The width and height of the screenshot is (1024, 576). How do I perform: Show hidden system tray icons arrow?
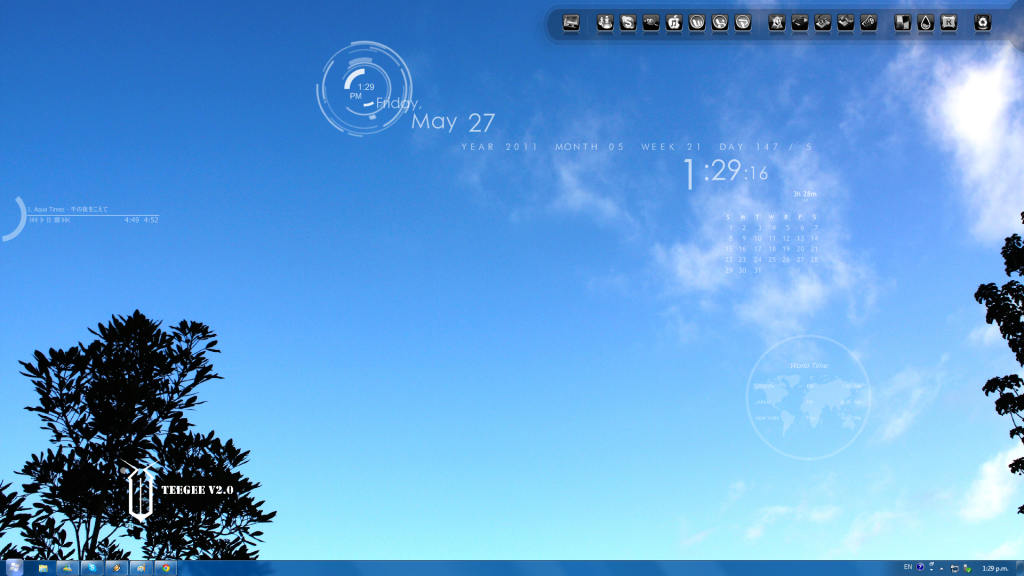point(941,568)
